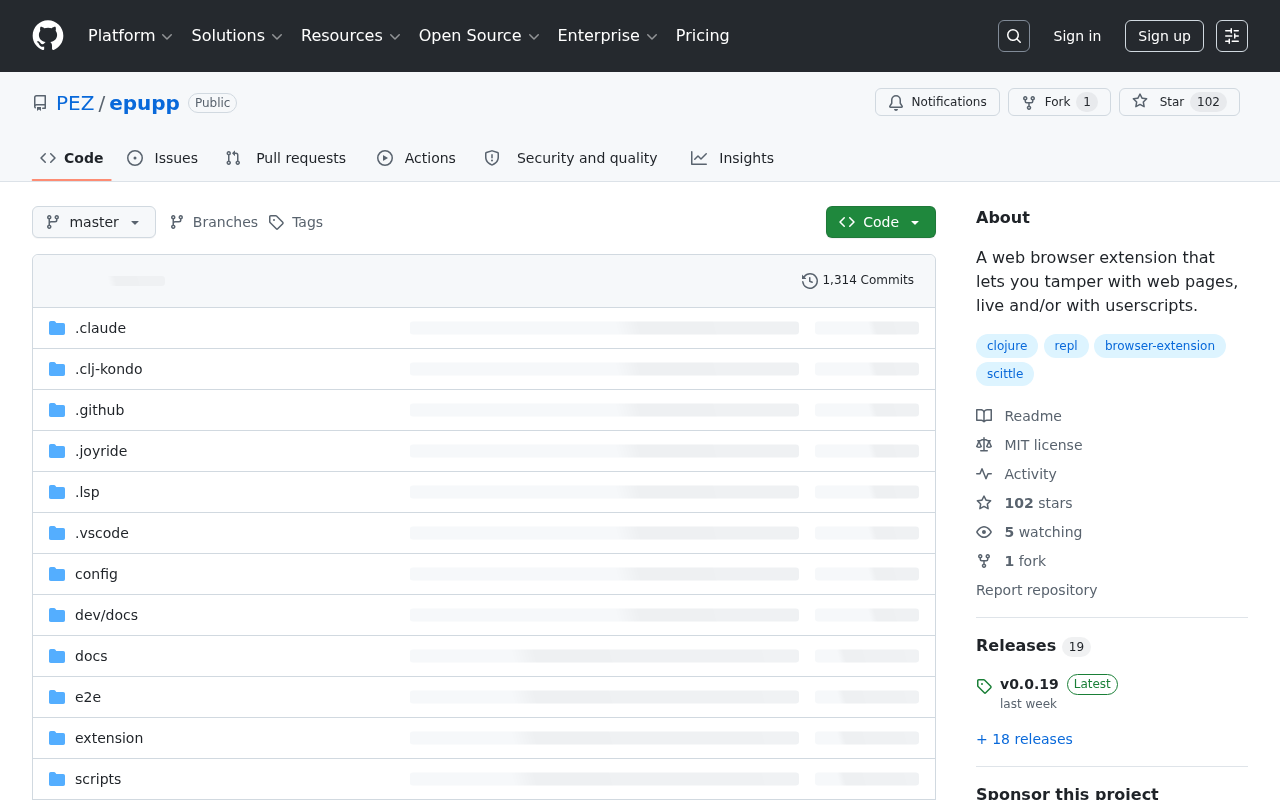Image resolution: width=1280 pixels, height=800 pixels.
Task: Click the .claude folder icon
Action: (57, 328)
